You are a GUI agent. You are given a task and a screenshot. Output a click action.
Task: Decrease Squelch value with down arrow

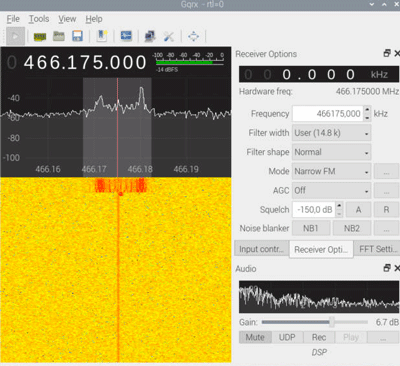(339, 213)
